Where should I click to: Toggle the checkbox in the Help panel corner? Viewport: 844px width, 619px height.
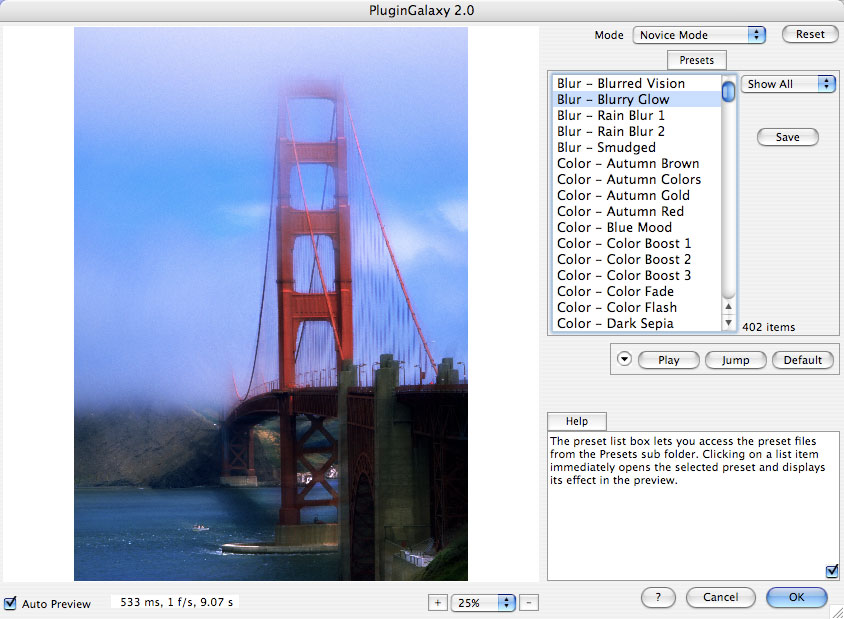point(832,571)
